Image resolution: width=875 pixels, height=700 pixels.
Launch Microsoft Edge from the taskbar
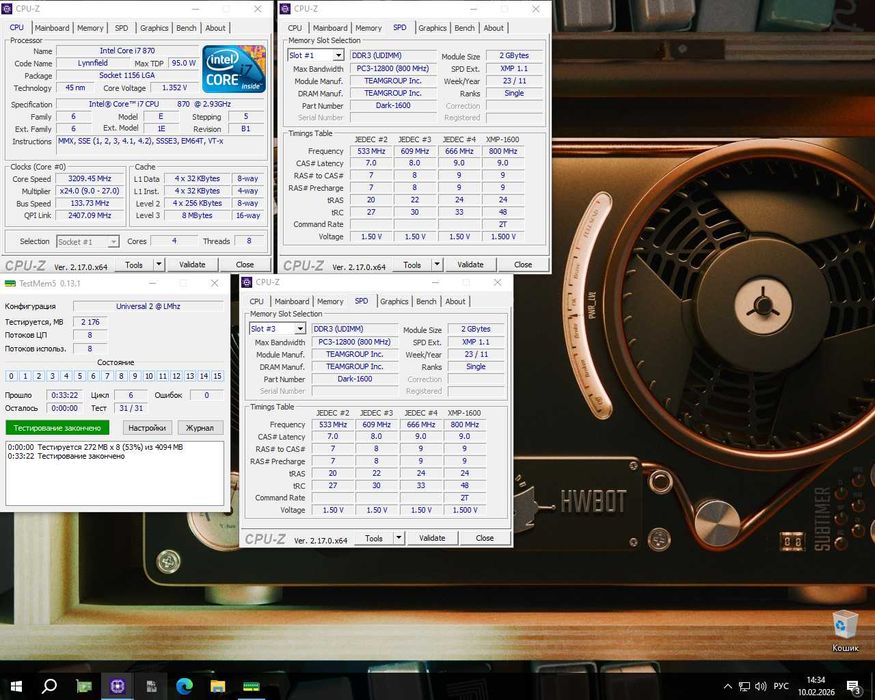(x=184, y=686)
